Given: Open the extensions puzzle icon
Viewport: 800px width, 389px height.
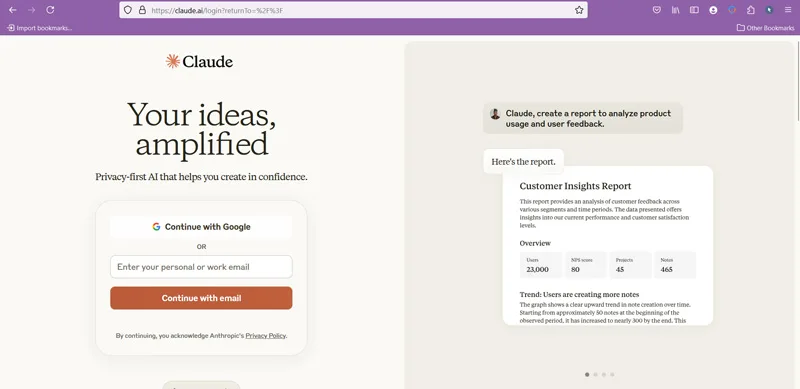Looking at the screenshot, I should [x=751, y=10].
